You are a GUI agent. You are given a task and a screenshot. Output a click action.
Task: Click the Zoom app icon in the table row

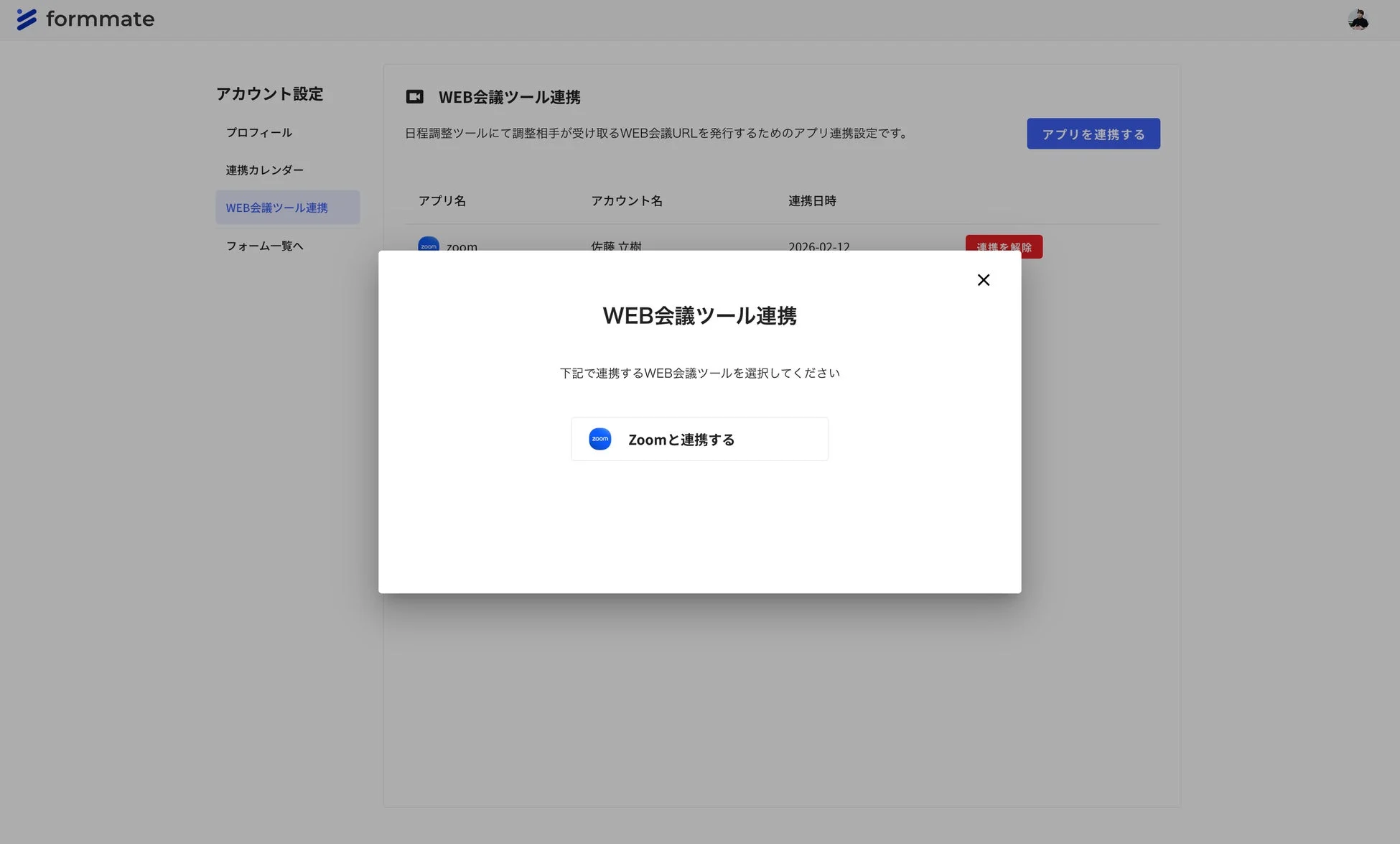pyautogui.click(x=429, y=245)
